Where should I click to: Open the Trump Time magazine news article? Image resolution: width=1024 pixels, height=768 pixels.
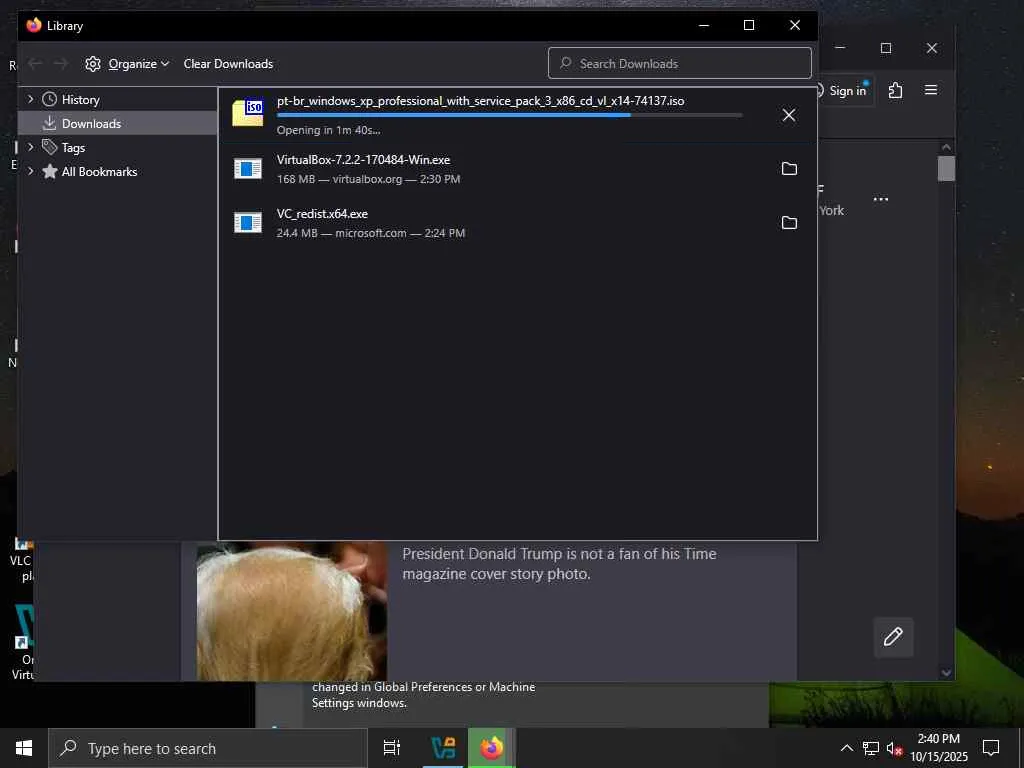coord(559,564)
